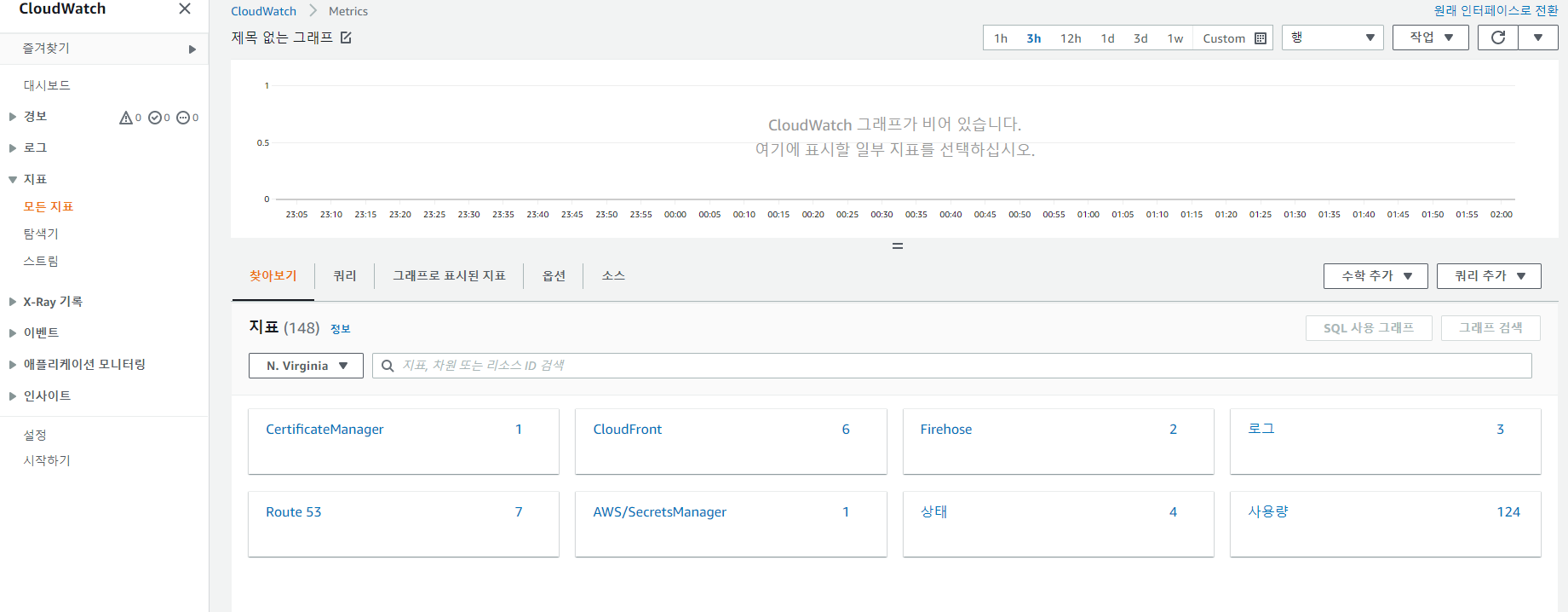Open the 수학 추가 dropdown
Viewport: 1568px width, 612px height.
click(x=1376, y=276)
